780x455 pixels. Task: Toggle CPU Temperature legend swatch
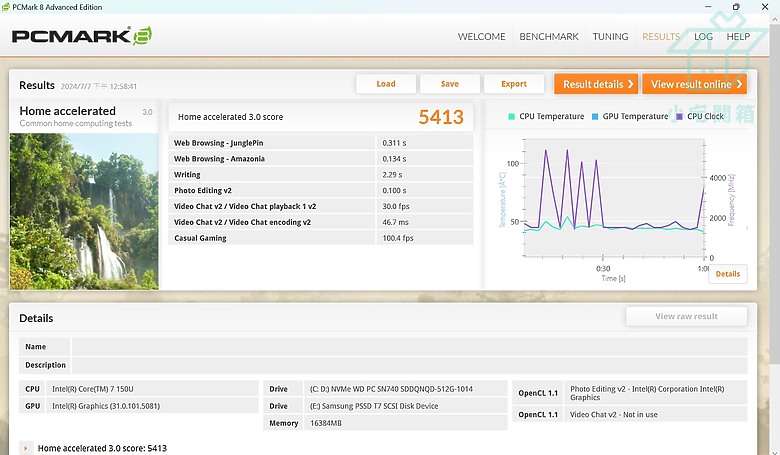coord(511,116)
